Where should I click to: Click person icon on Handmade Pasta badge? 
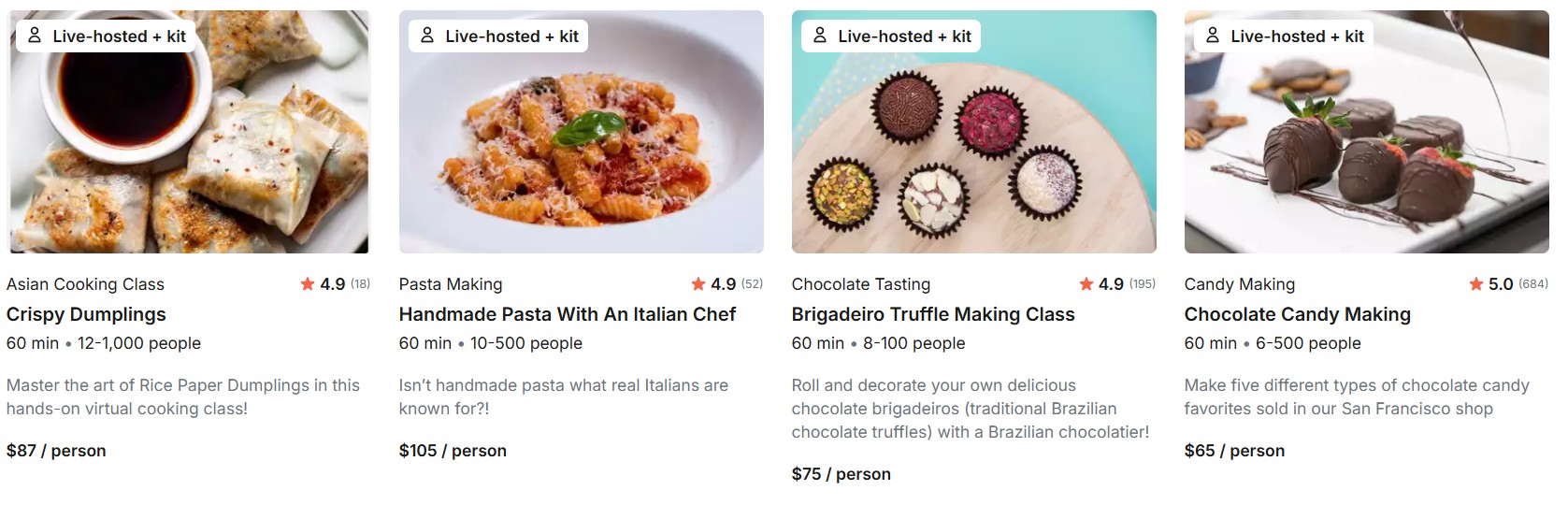pos(427,36)
